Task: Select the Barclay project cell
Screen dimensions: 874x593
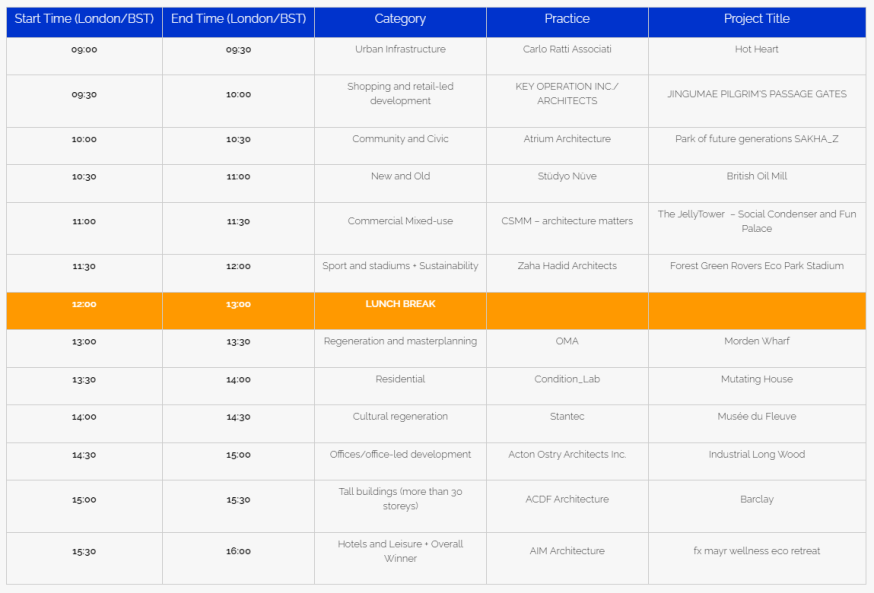Action: point(756,499)
